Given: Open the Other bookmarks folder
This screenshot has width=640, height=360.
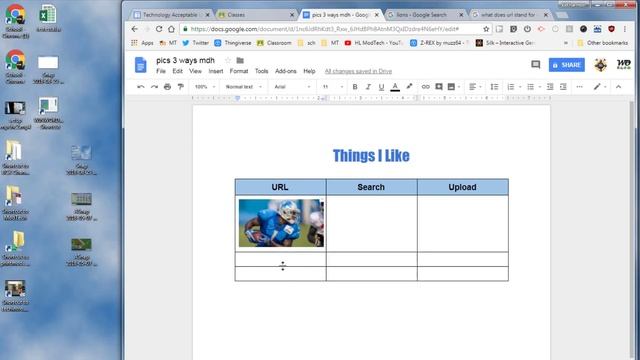Looking at the screenshot, I should coord(602,43).
